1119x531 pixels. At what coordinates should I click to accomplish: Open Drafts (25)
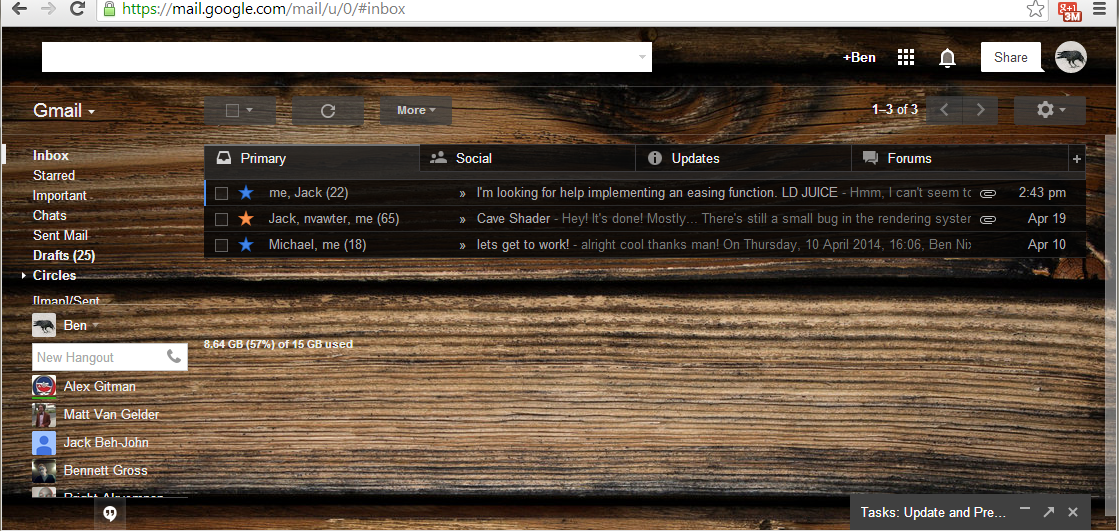tap(64, 256)
